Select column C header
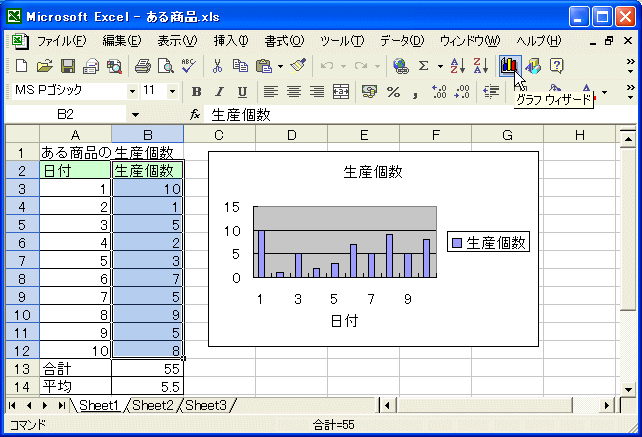 (219, 135)
